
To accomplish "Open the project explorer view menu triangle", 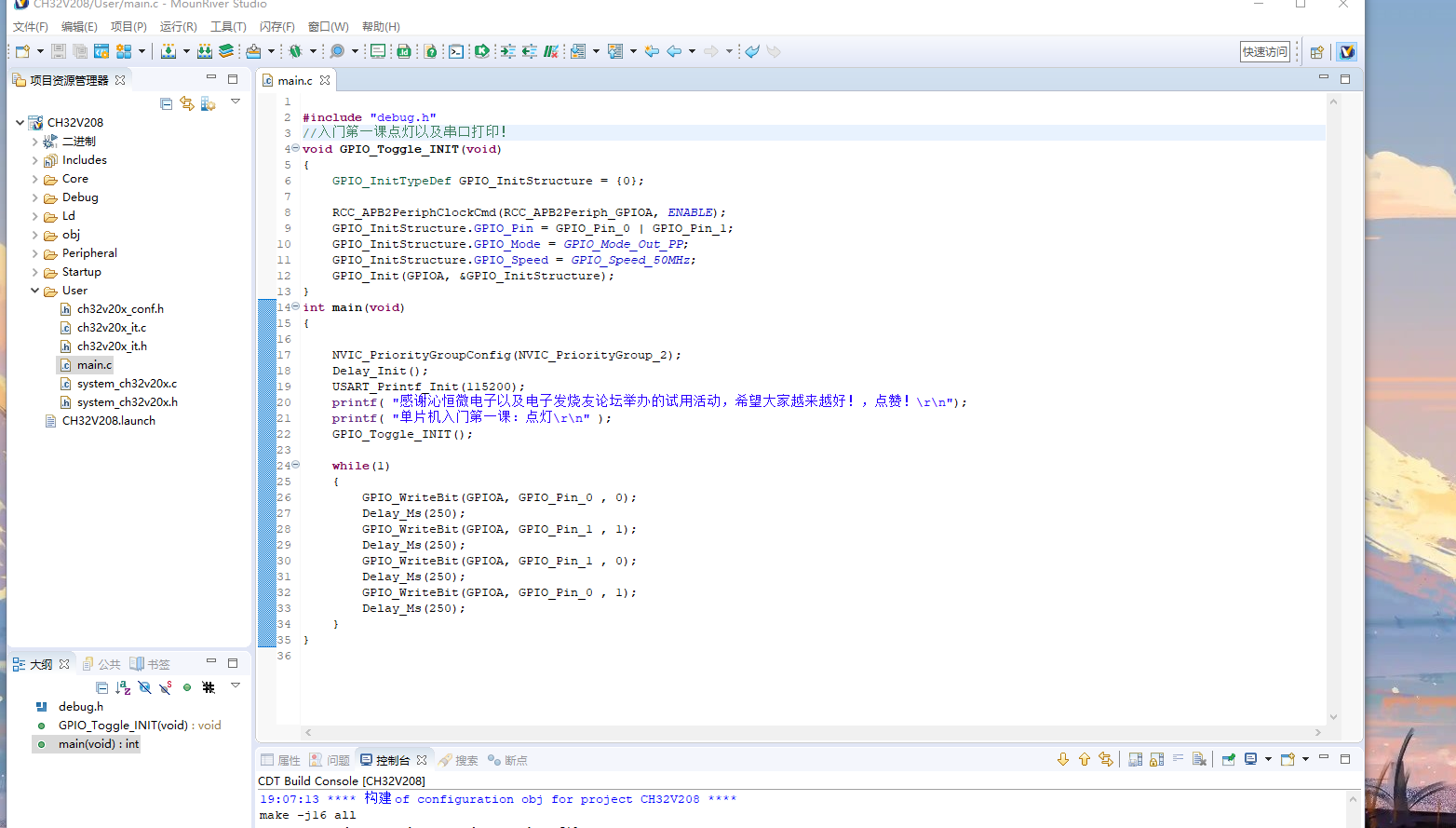I will pyautogui.click(x=236, y=102).
